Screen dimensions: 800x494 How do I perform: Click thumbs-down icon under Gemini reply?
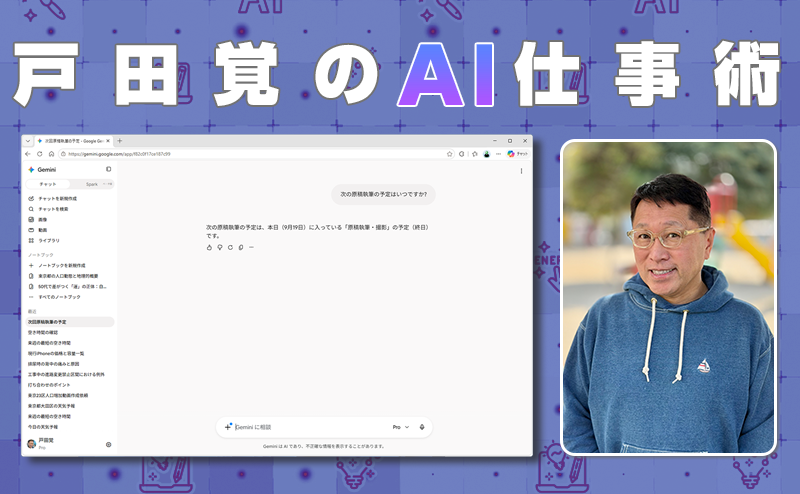tap(220, 248)
